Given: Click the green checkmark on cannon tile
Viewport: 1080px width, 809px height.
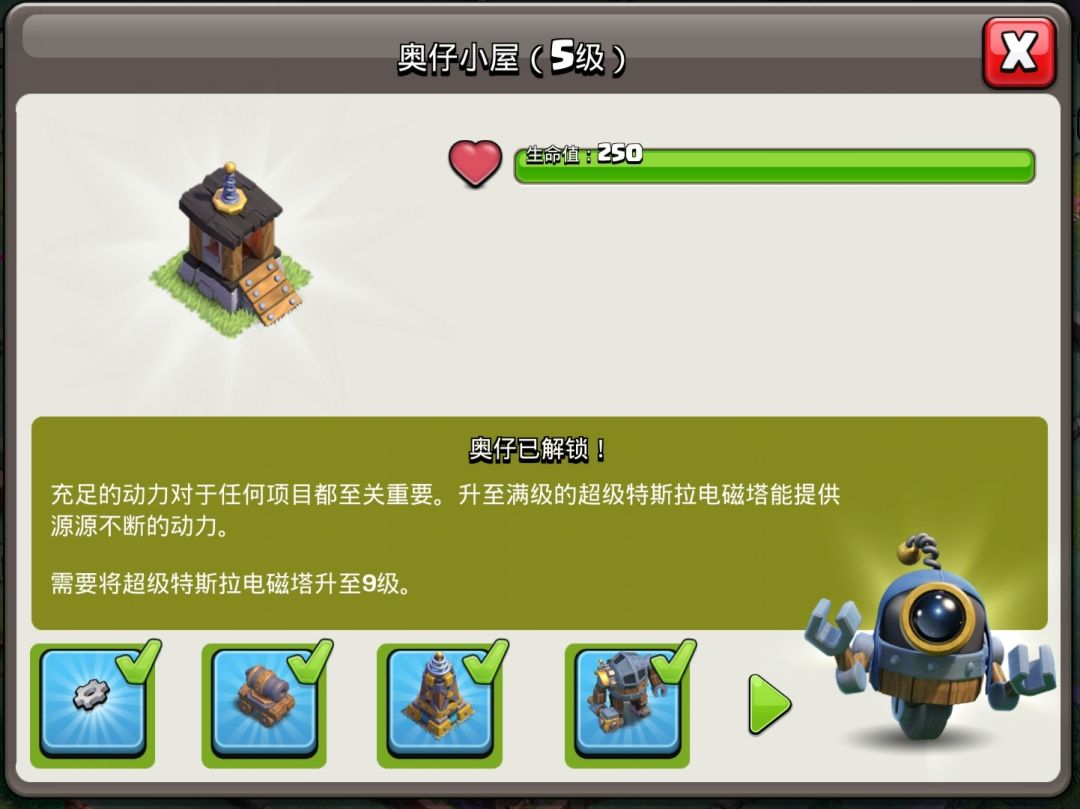Looking at the screenshot, I should tap(310, 661).
